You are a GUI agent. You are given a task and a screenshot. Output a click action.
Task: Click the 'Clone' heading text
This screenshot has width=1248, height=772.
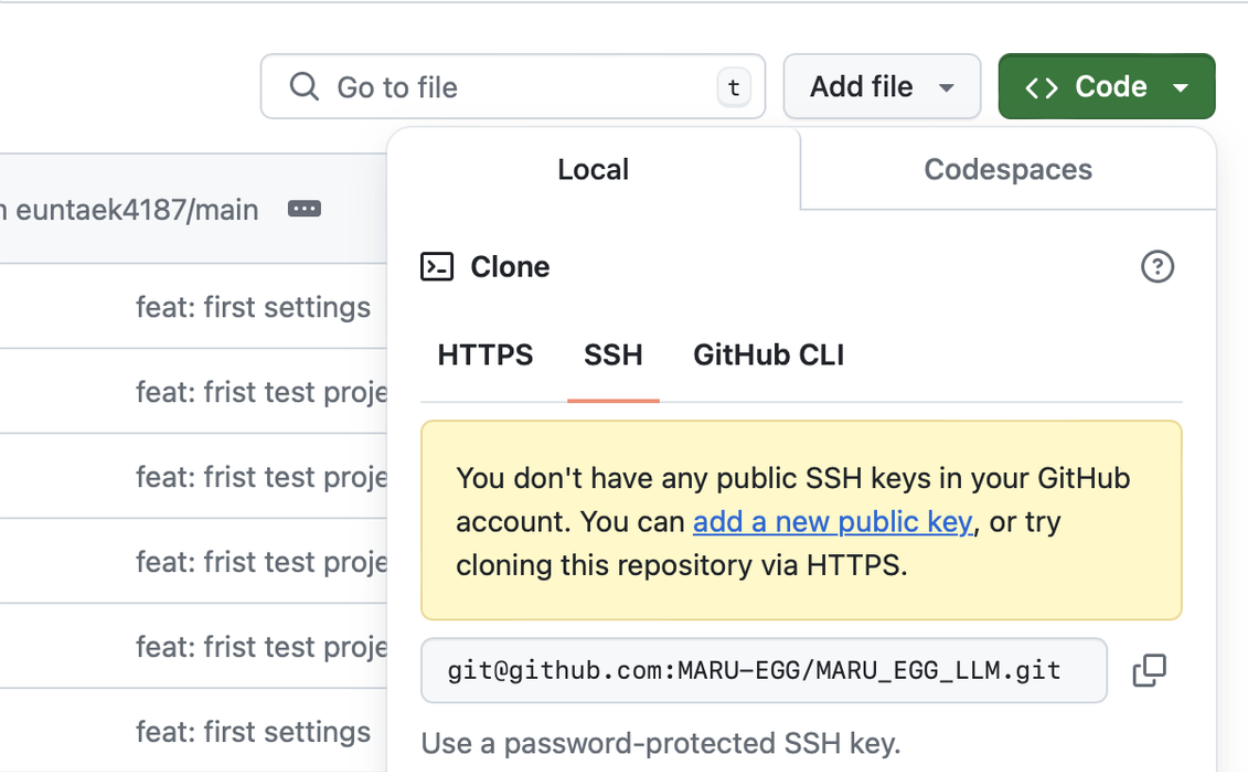(510, 267)
